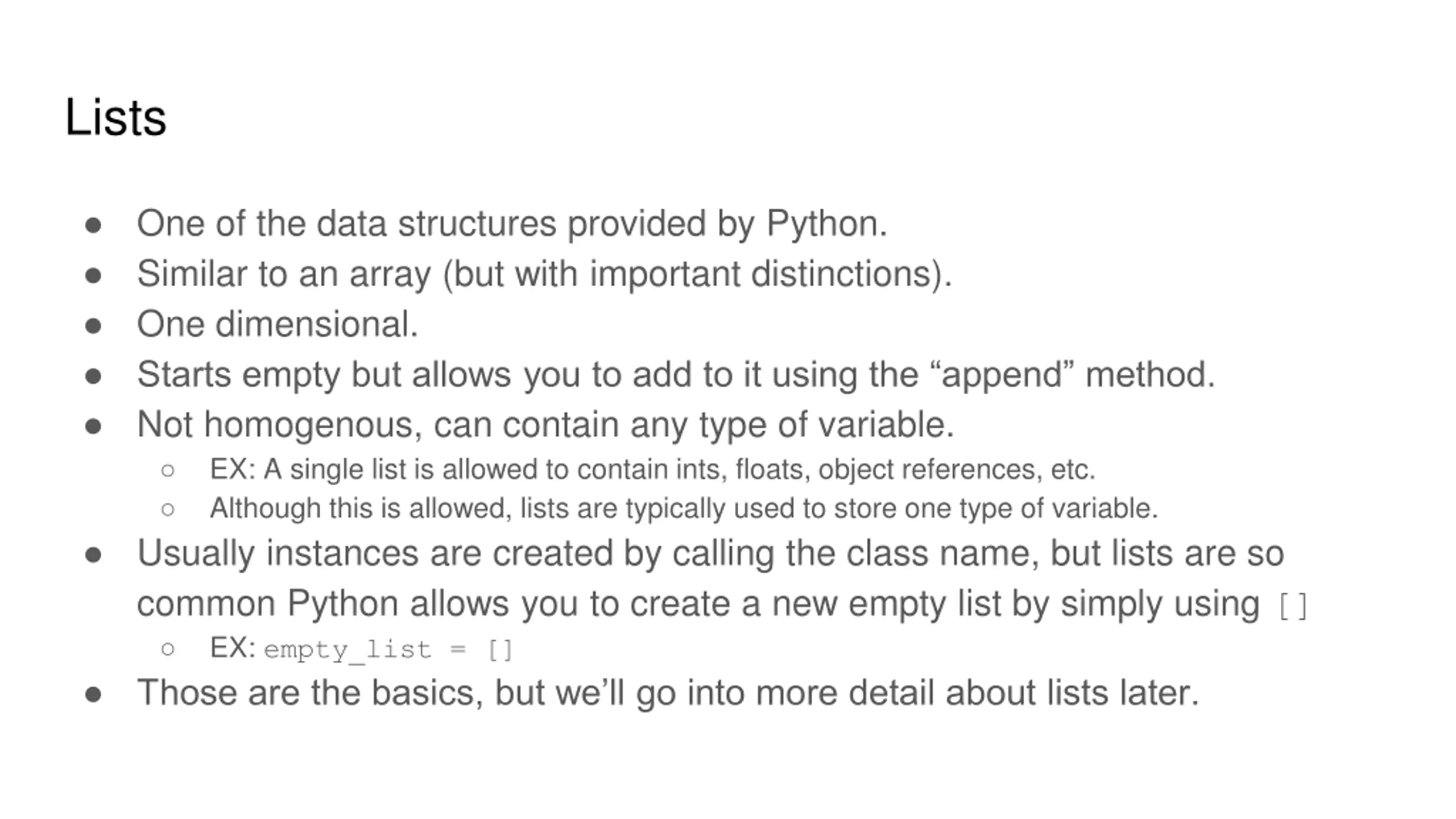Click the slide title "Lists"
This screenshot has width=1456, height=819.
pos(115,117)
